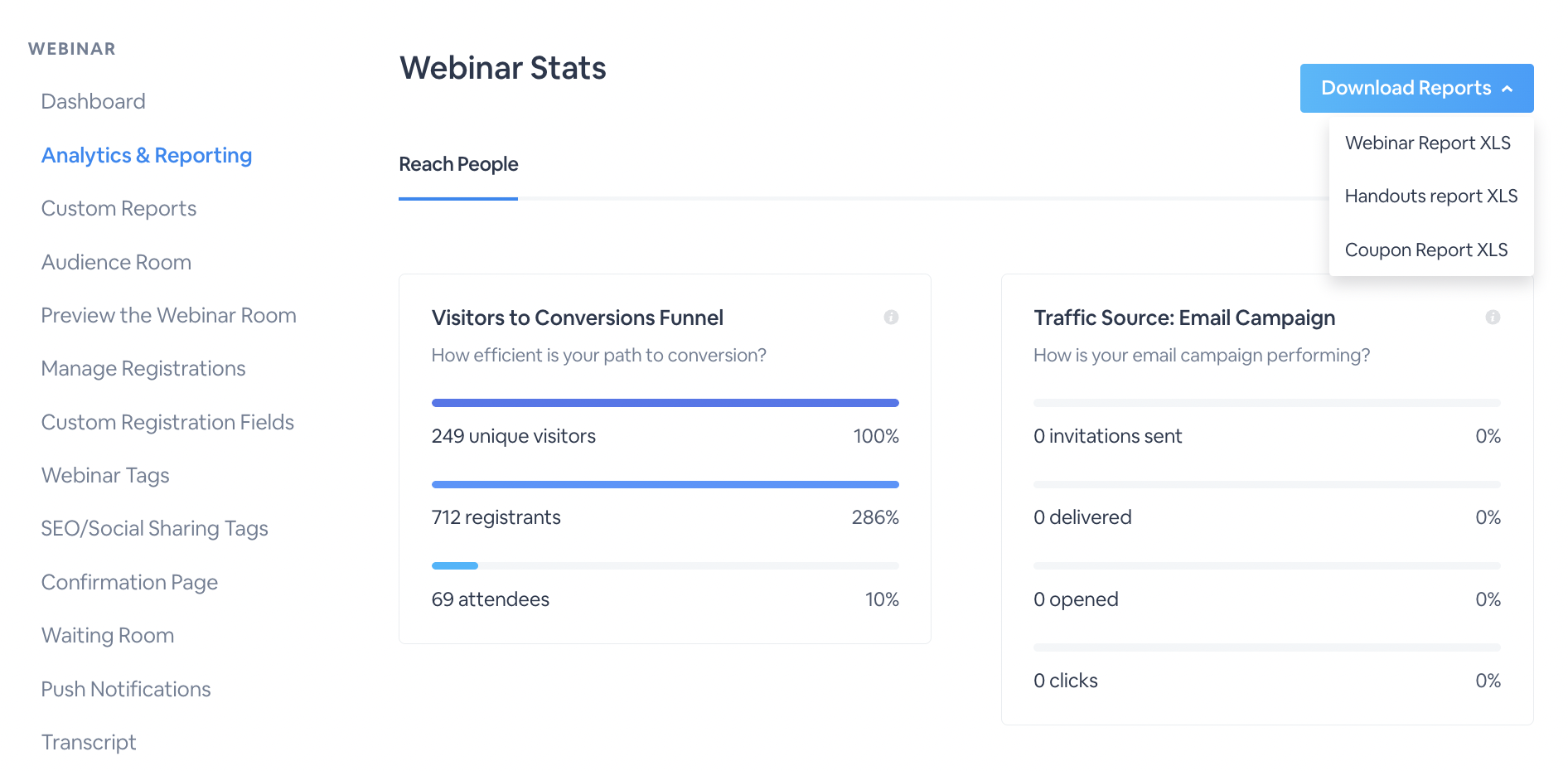Image resolution: width=1568 pixels, height=771 pixels.
Task: Collapse the Download Reports dropdown
Action: coord(1416,88)
